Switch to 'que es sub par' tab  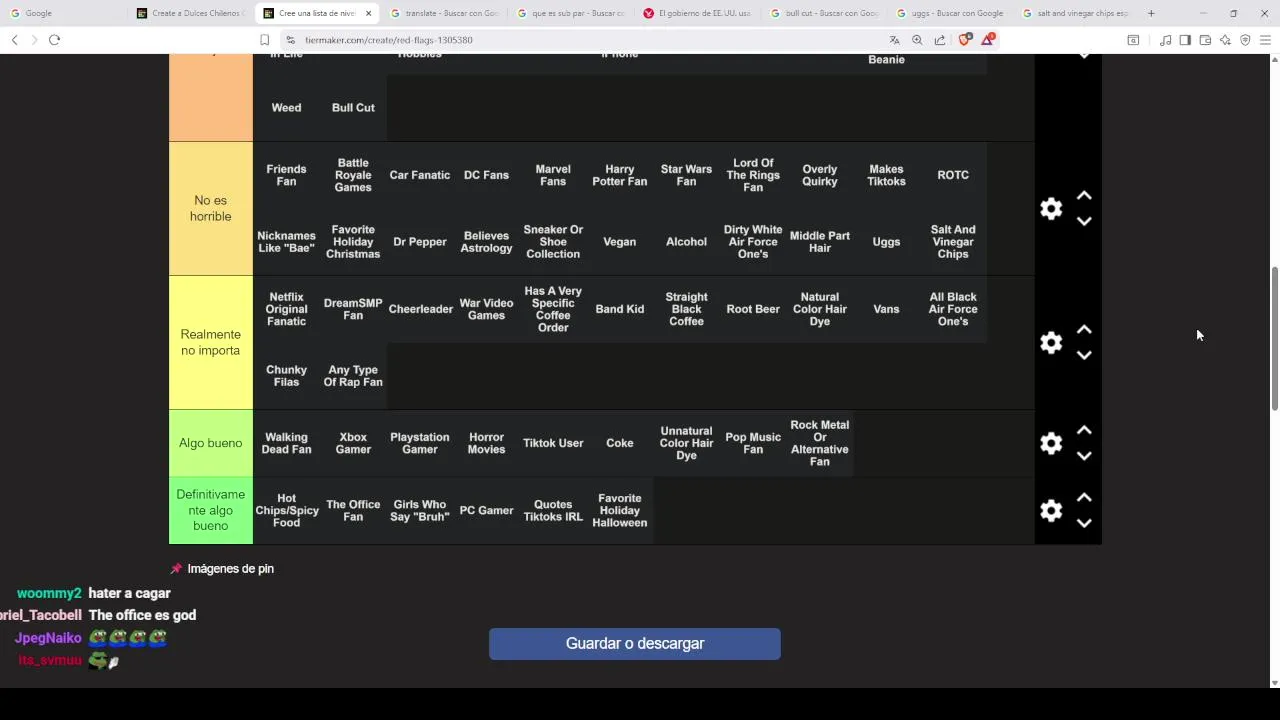pyautogui.click(x=572, y=13)
